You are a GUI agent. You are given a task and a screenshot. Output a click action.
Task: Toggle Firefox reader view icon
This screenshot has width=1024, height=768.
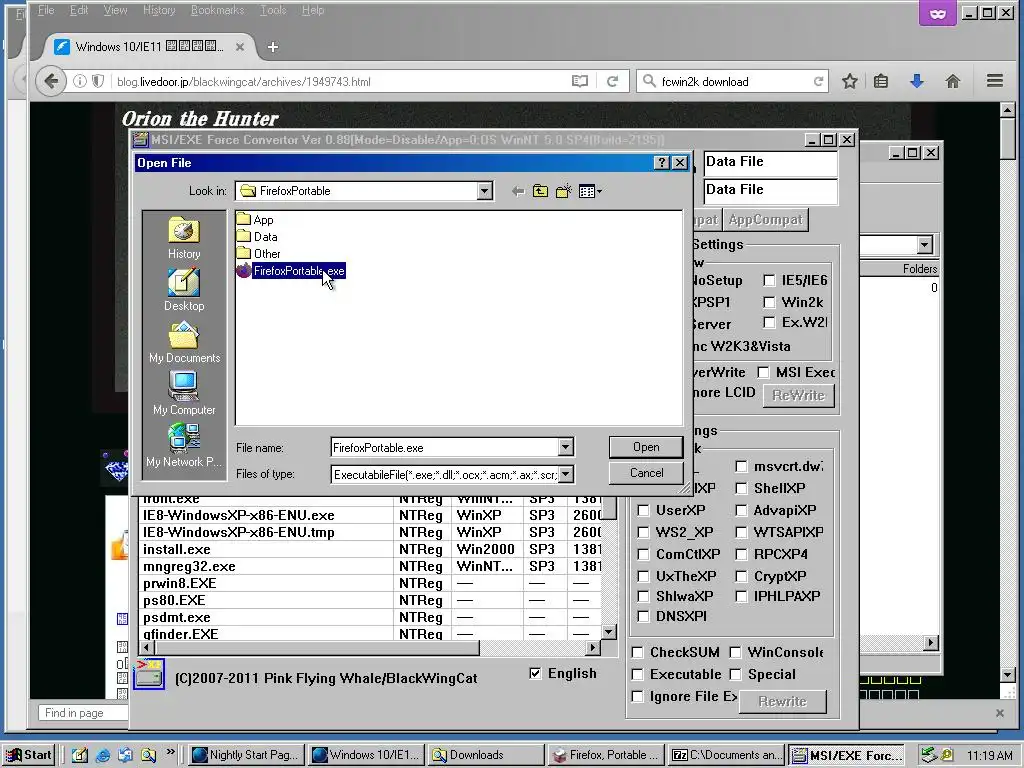(x=580, y=82)
